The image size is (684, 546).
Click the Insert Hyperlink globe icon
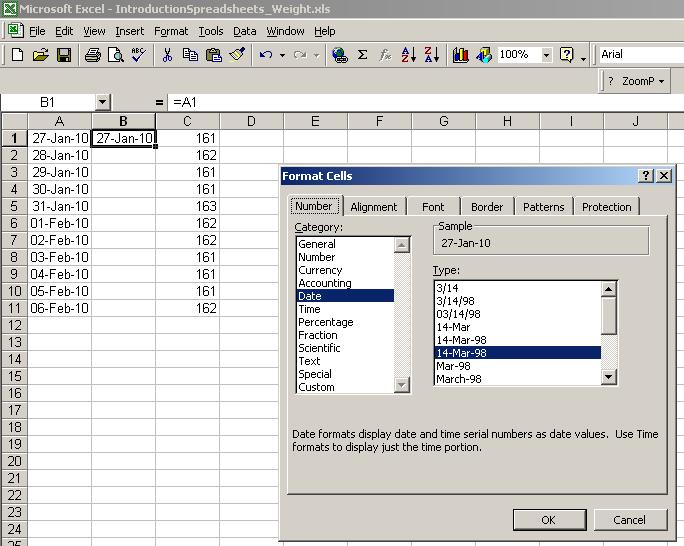(x=339, y=55)
